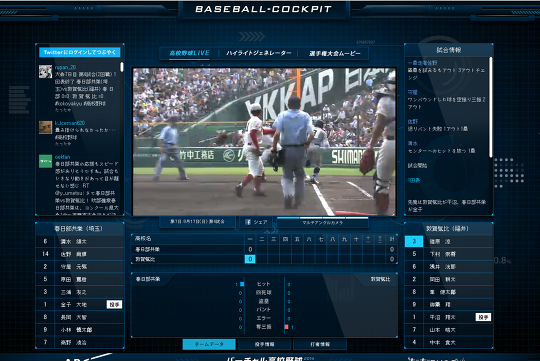Select player number 2 岡田 in 敦賀気比 lineup
This screenshot has width=540, height=361.
pyautogui.click(x=448, y=279)
